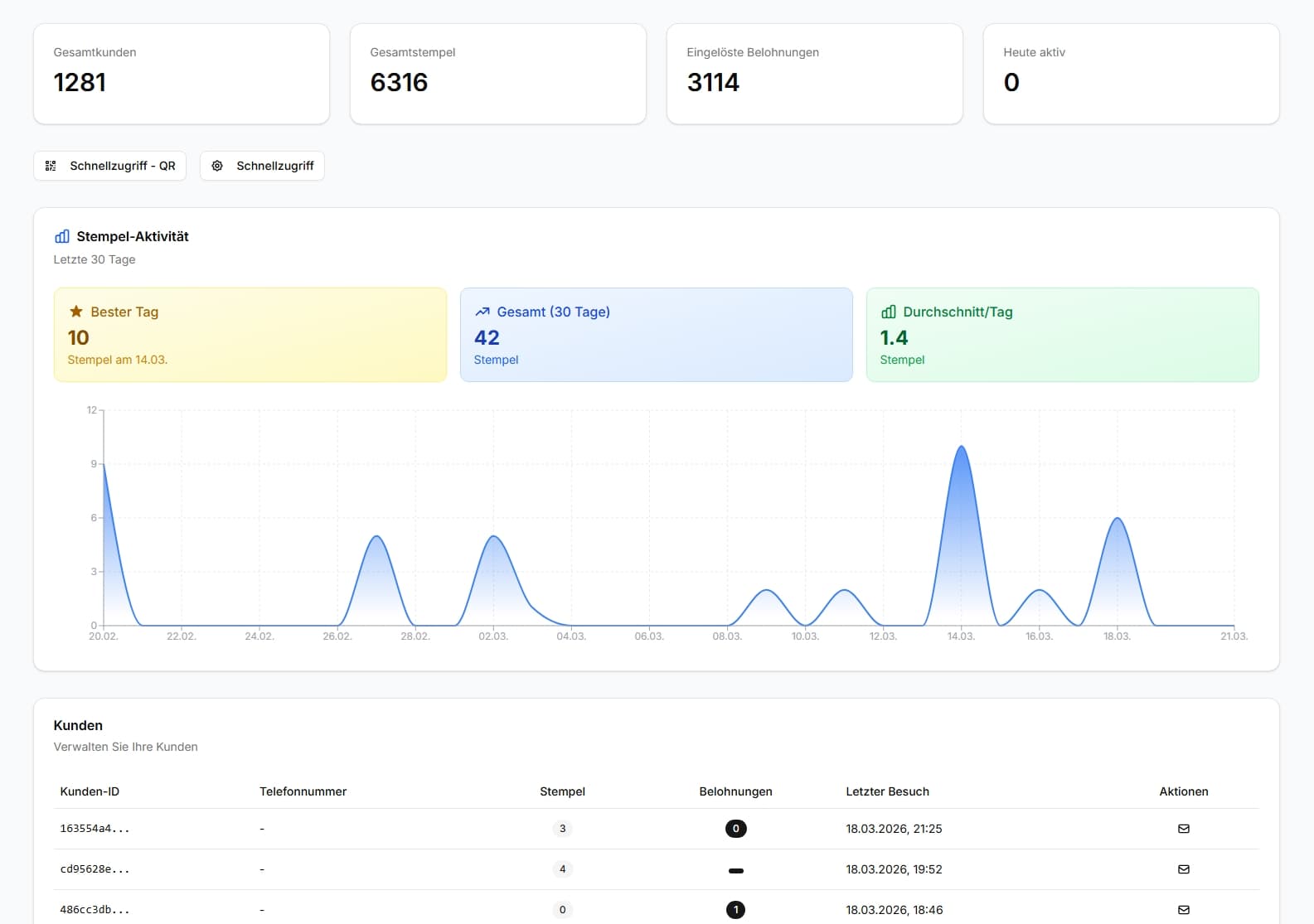Click the star icon beside Bester Tag
Image resolution: width=1314 pixels, height=924 pixels.
coord(76,312)
